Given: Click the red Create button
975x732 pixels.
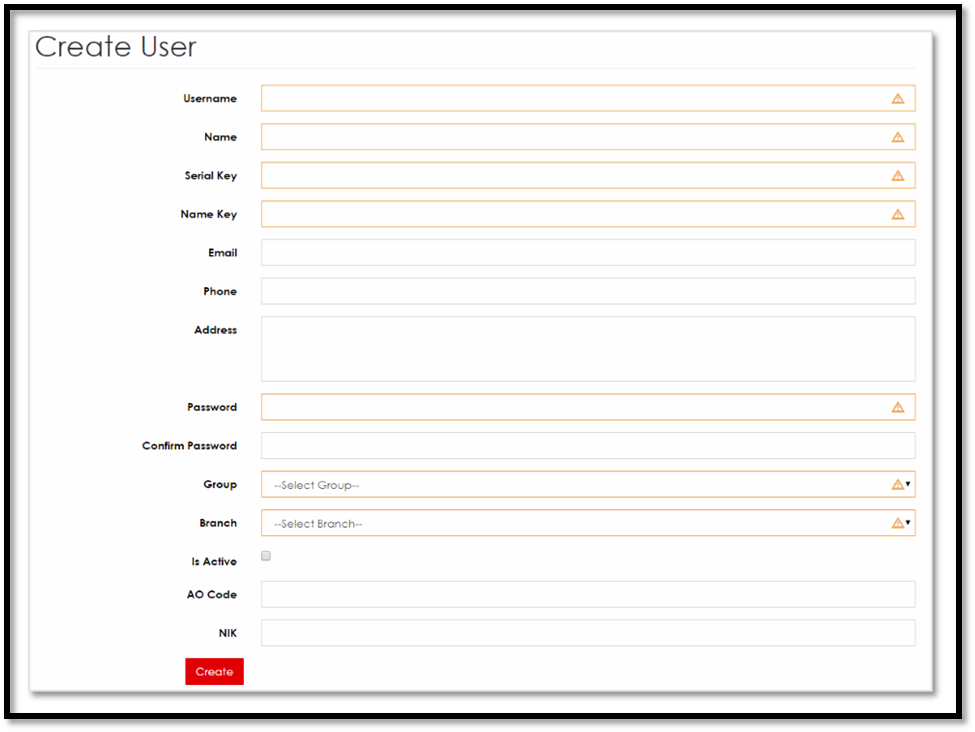Looking at the screenshot, I should (x=215, y=672).
